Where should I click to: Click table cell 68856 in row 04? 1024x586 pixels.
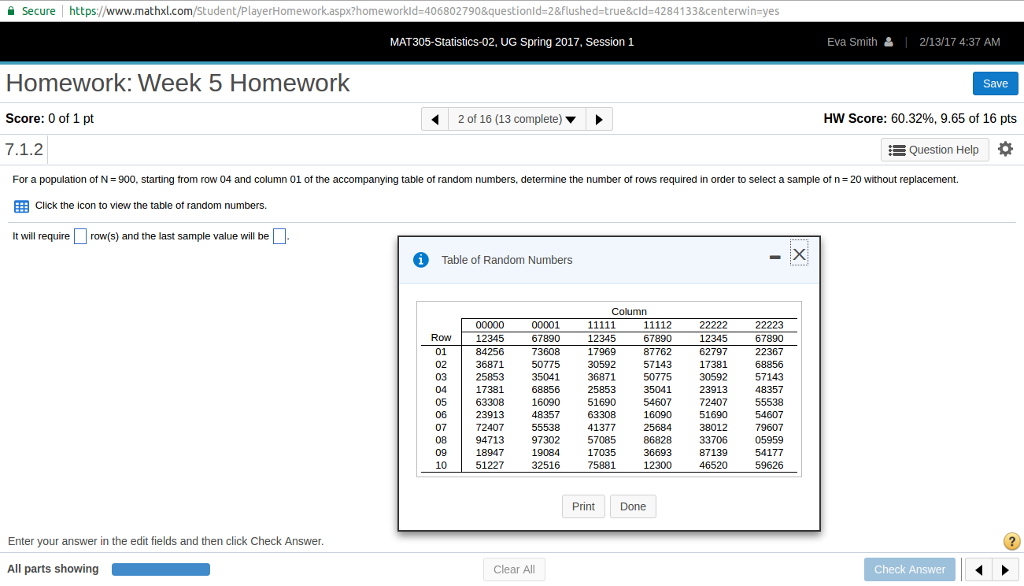(x=545, y=390)
